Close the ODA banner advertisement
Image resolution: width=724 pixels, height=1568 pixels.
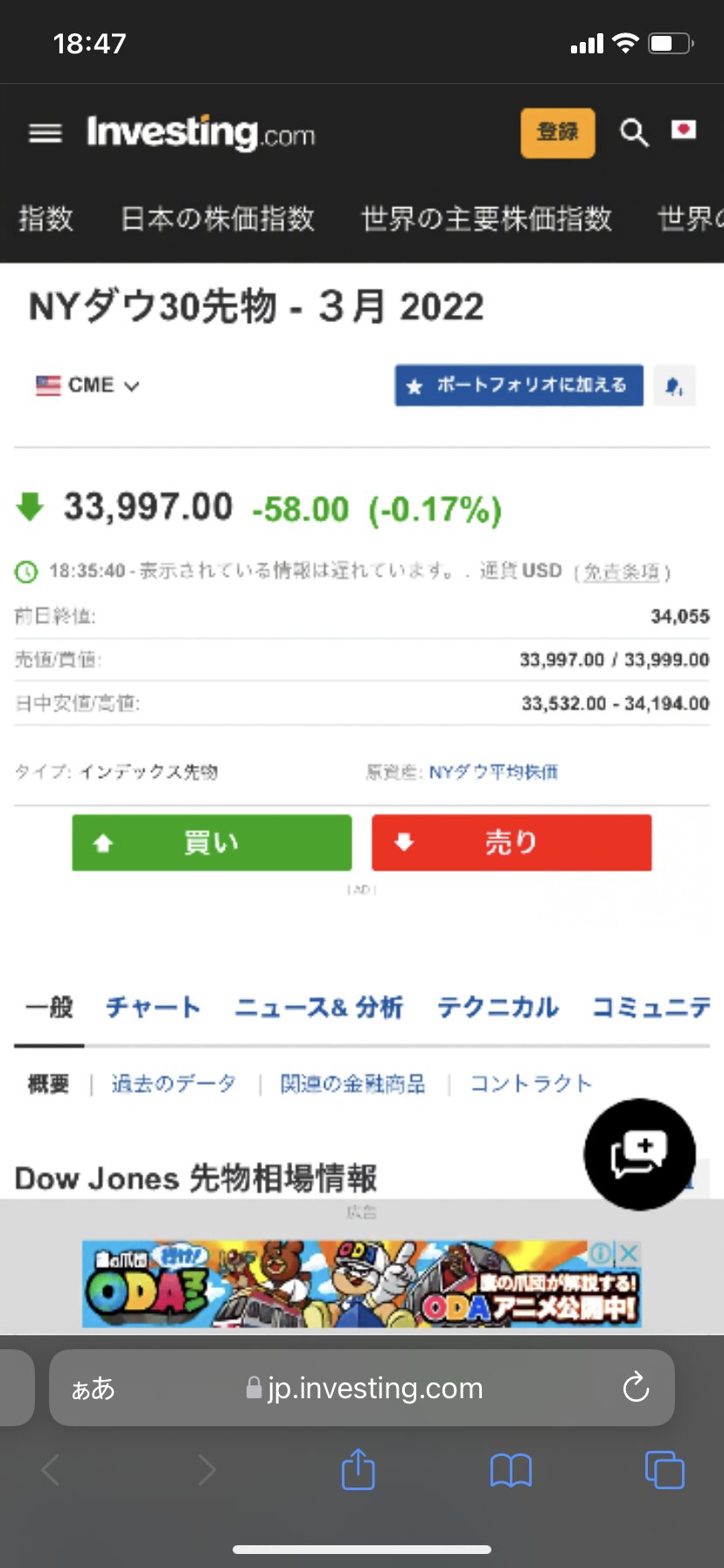tap(630, 1253)
